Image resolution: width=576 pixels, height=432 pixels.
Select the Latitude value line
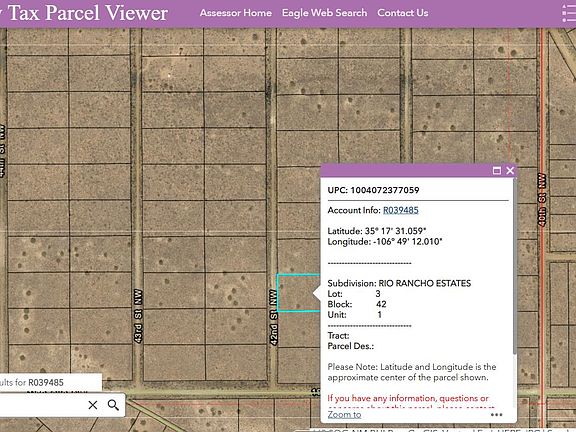(x=377, y=231)
